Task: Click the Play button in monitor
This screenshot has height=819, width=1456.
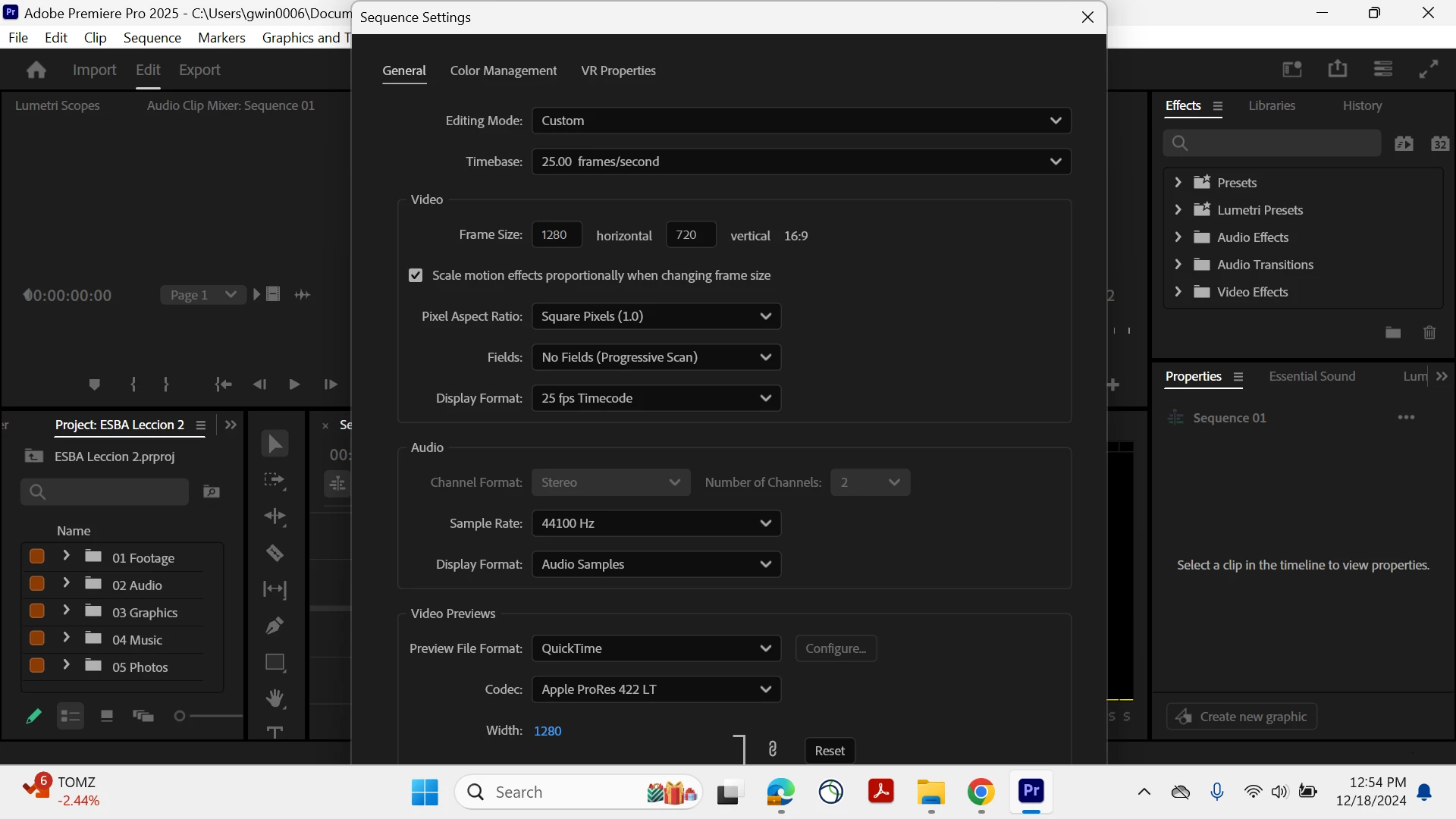Action: click(x=294, y=384)
